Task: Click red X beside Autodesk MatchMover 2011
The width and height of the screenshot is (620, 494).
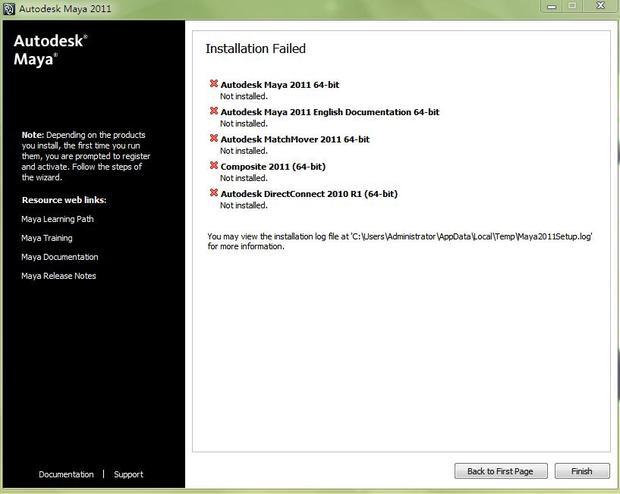Action: 213,138
